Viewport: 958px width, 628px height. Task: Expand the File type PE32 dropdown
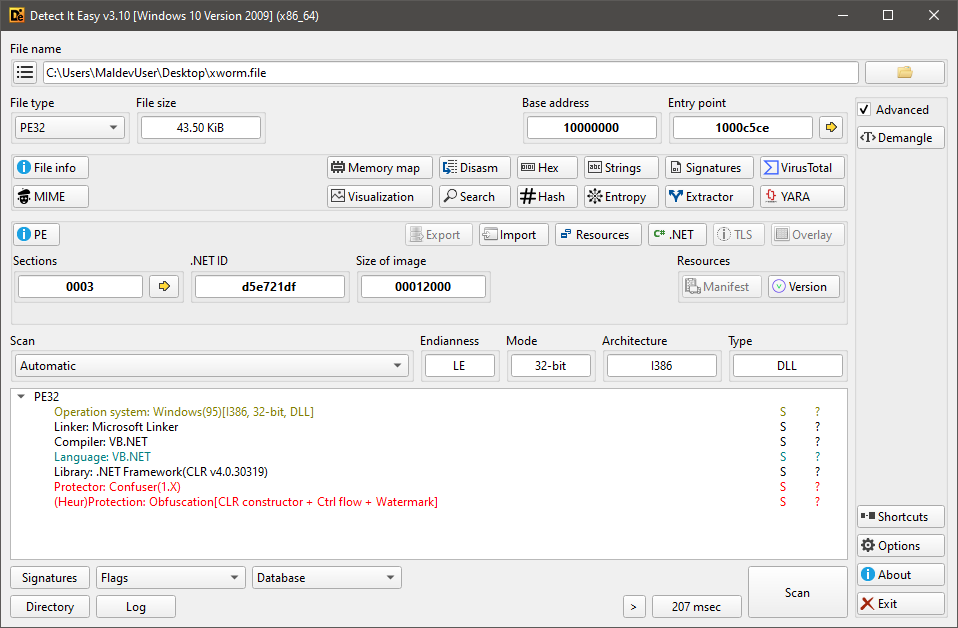pyautogui.click(x=69, y=127)
